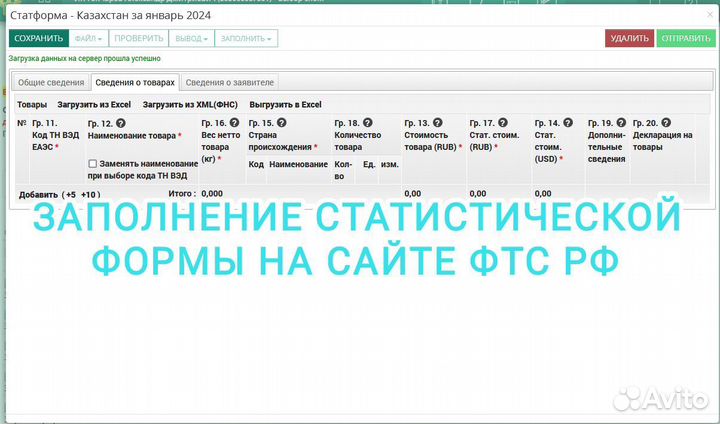
Task: Click the Товары label
Action: click(32, 105)
